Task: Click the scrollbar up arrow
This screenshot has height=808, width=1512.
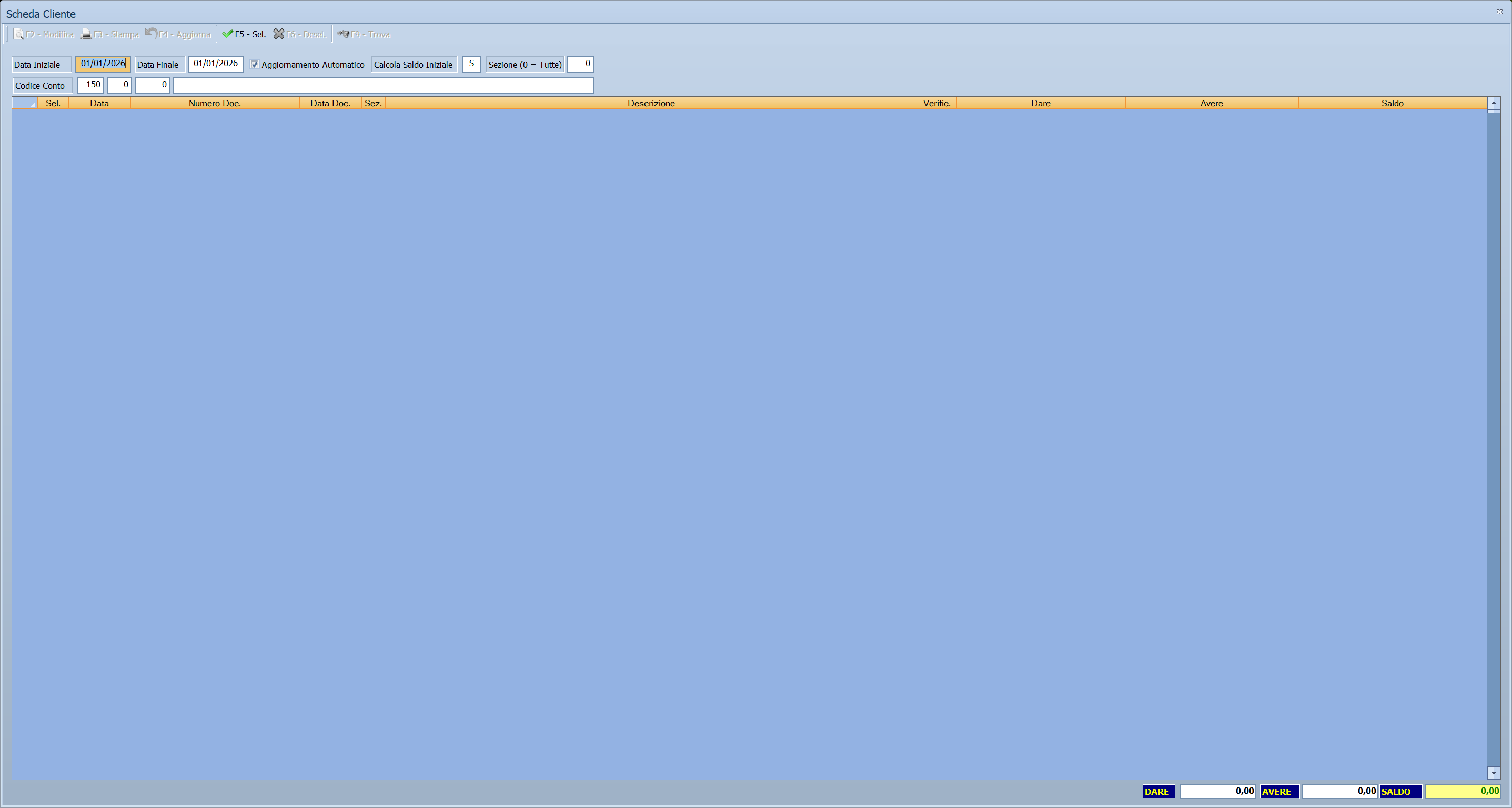Action: point(1494,103)
